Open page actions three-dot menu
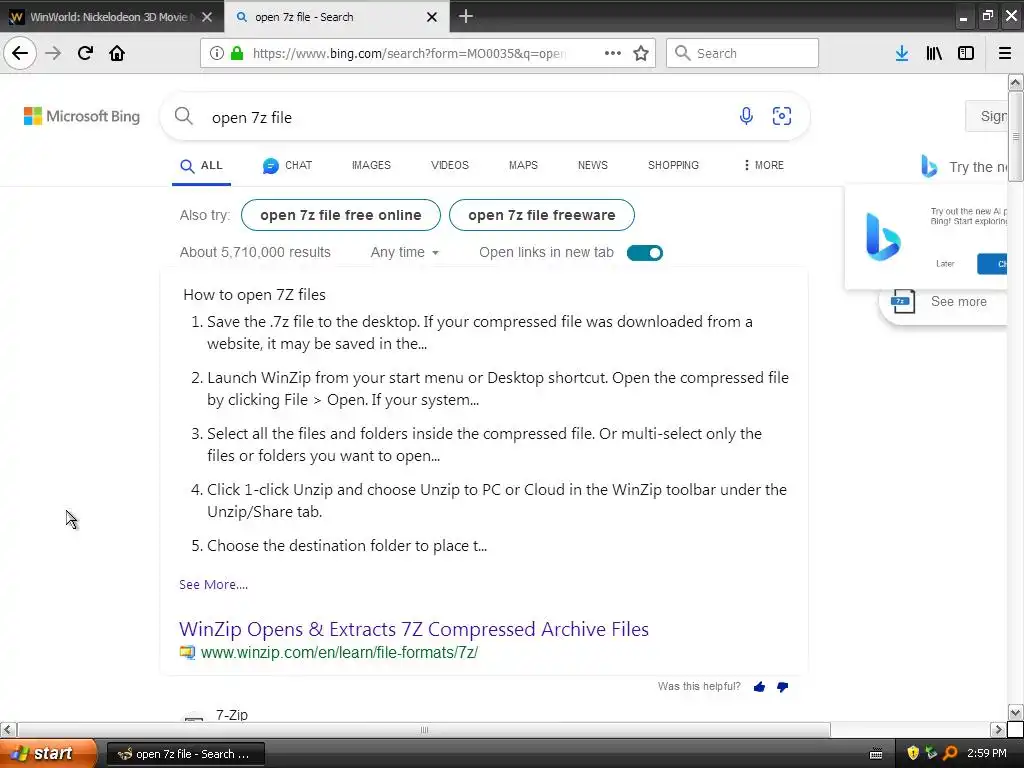 [x=613, y=53]
